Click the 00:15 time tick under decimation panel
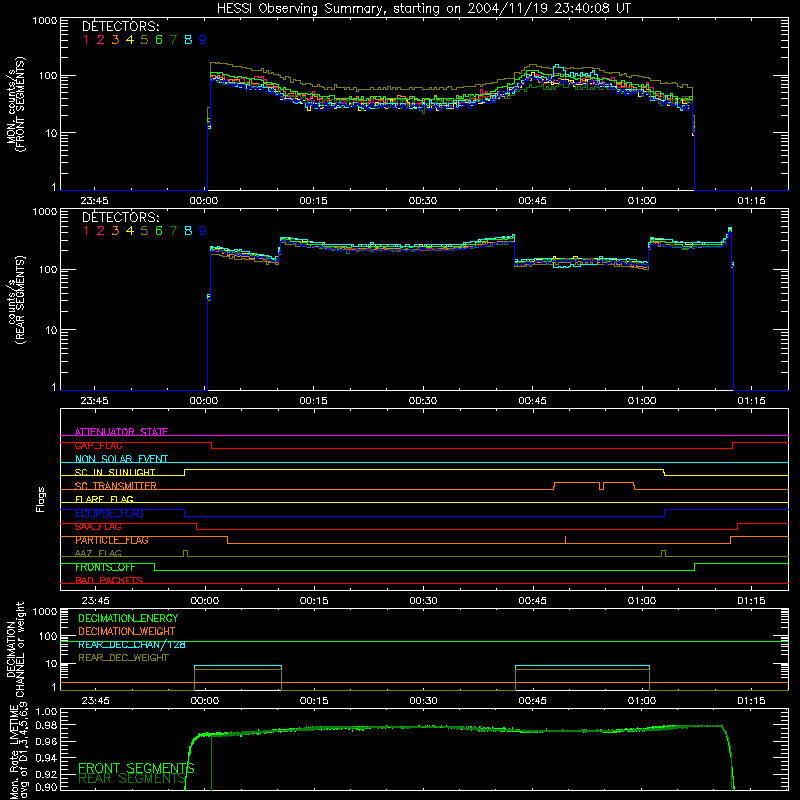This screenshot has height=800, width=800. pyautogui.click(x=314, y=701)
